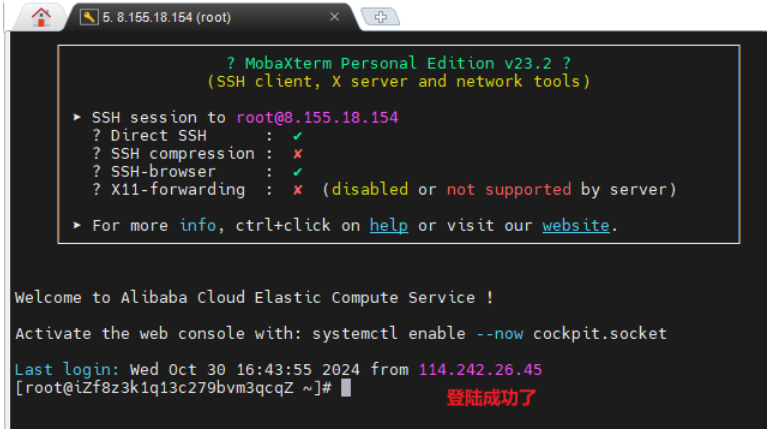Screen dimensions: 768x429
Task: Click root@8.155.18.154 session address
Action: click(x=317, y=118)
